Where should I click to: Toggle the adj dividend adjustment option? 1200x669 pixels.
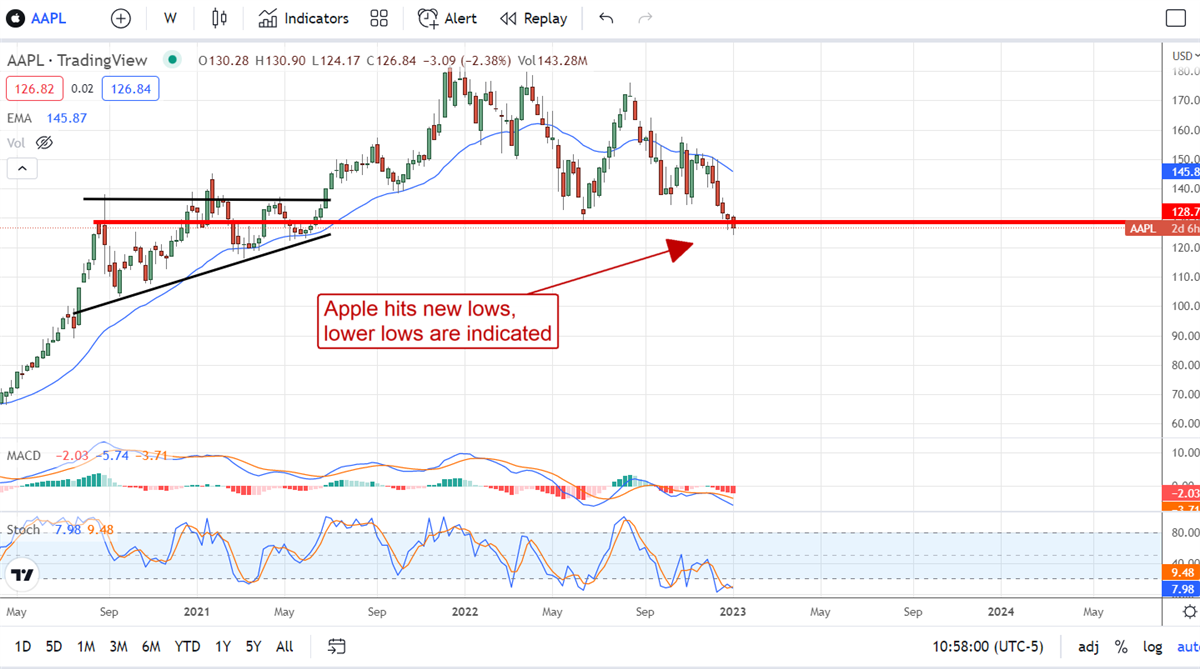(x=1088, y=646)
